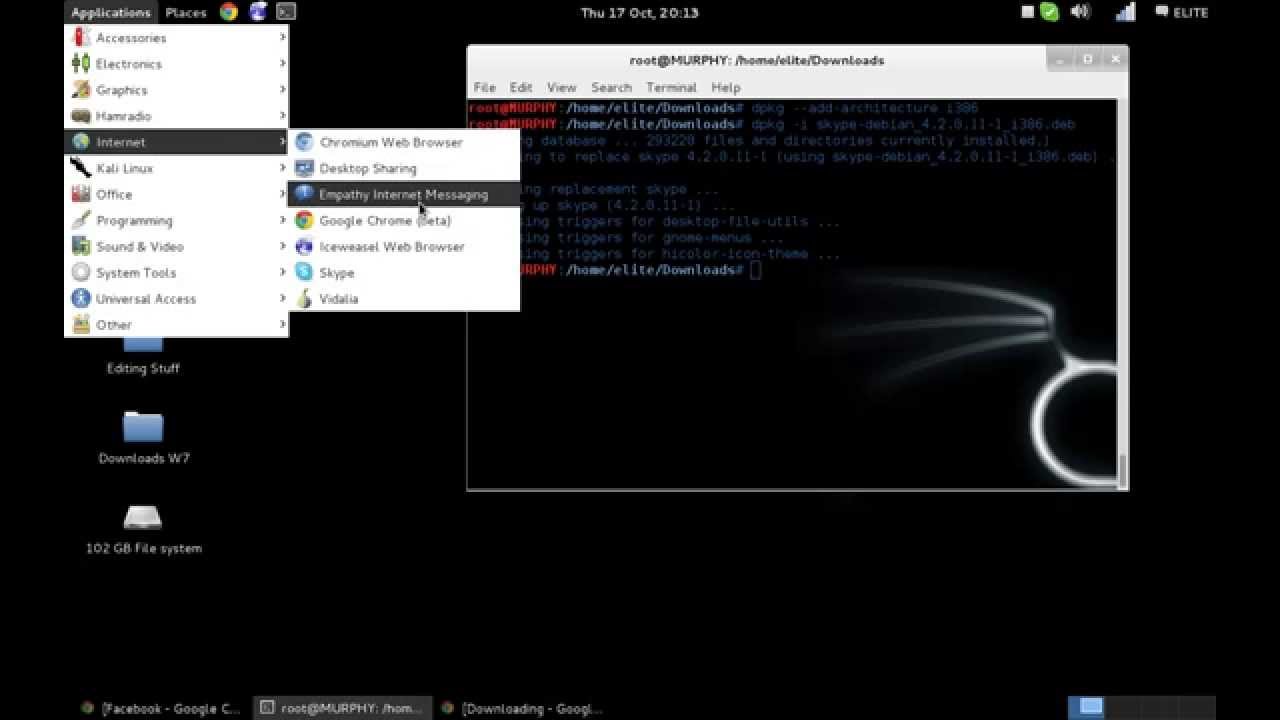This screenshot has height=720, width=1280.
Task: Expand the Graphics submenu arrow
Action: [x=283, y=90]
